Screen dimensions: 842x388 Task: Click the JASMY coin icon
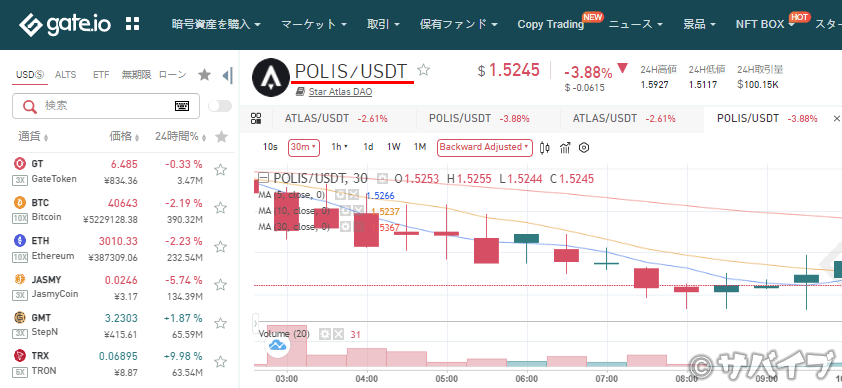(20, 279)
